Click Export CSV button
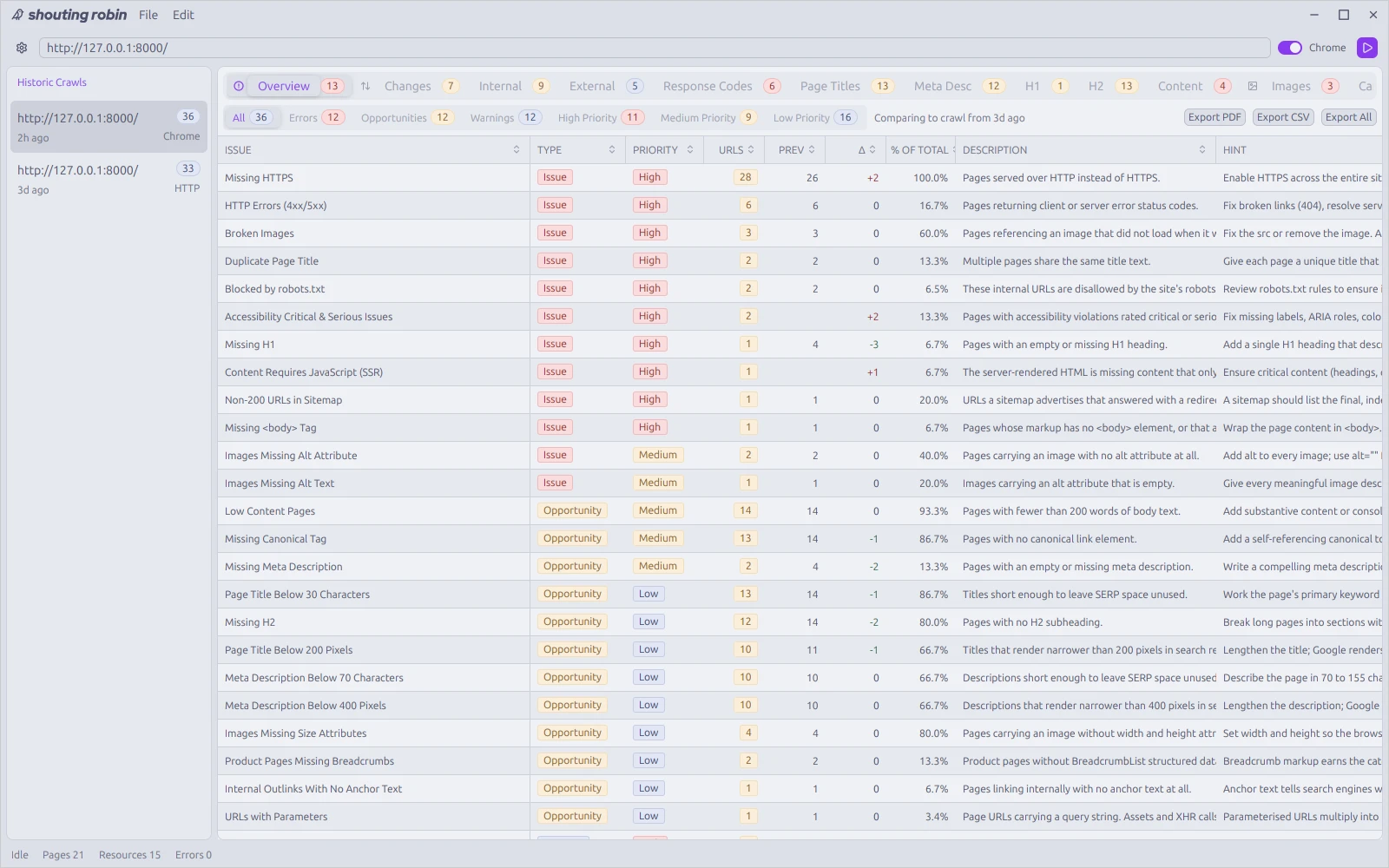The height and width of the screenshot is (868, 1389). [1283, 117]
